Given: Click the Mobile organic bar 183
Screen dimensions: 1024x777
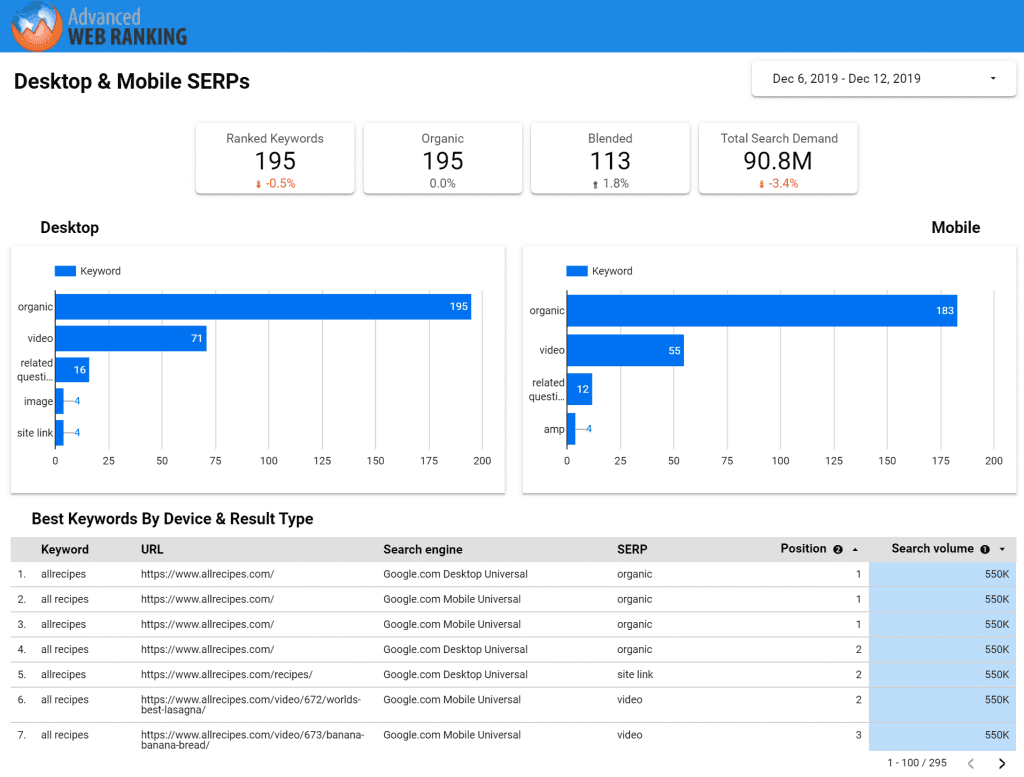Looking at the screenshot, I should point(762,311).
